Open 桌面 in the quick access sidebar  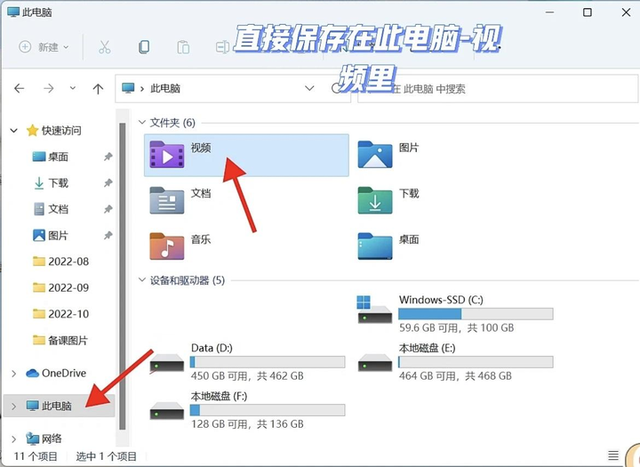50,157
